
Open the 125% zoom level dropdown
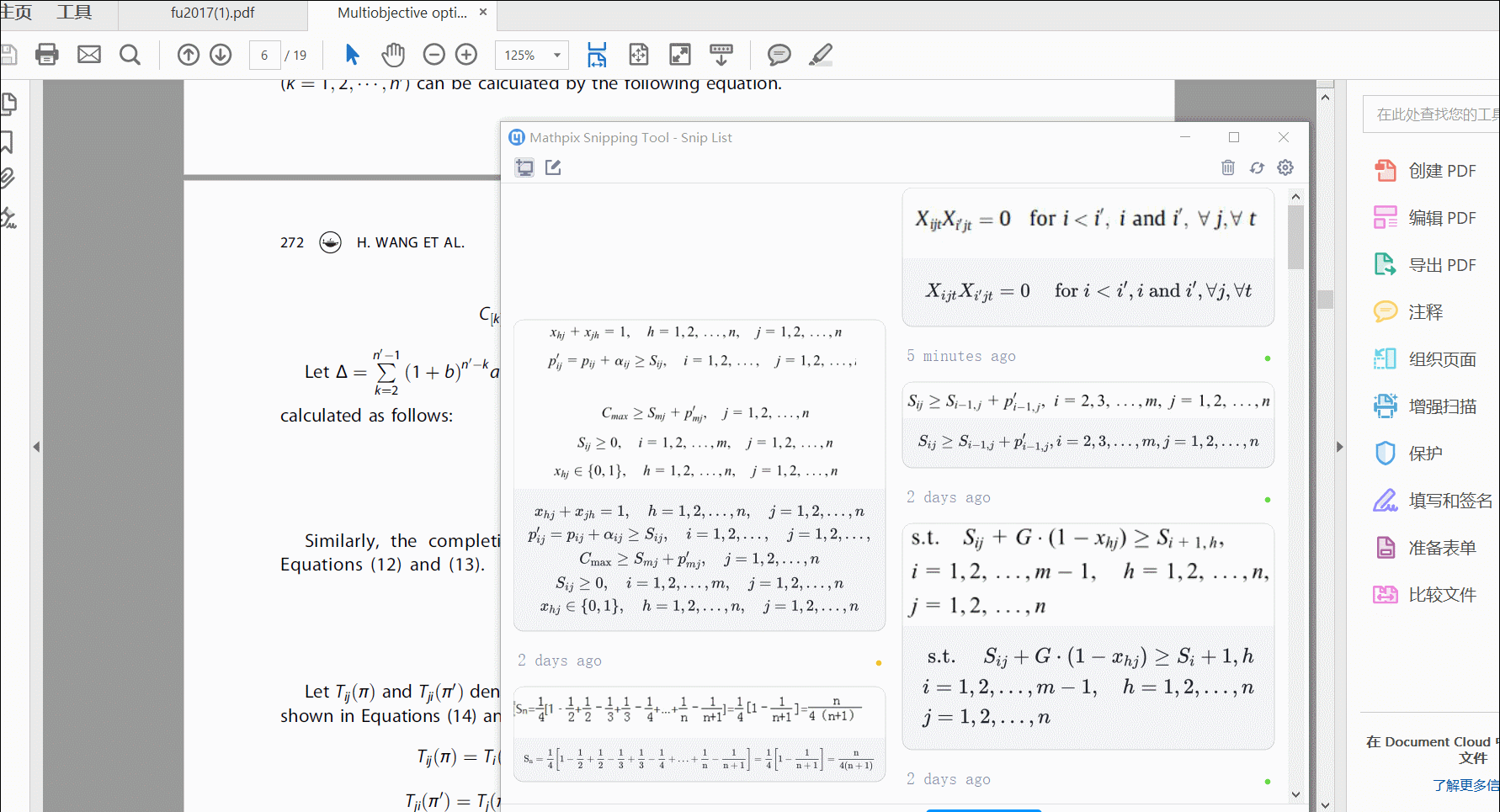531,55
